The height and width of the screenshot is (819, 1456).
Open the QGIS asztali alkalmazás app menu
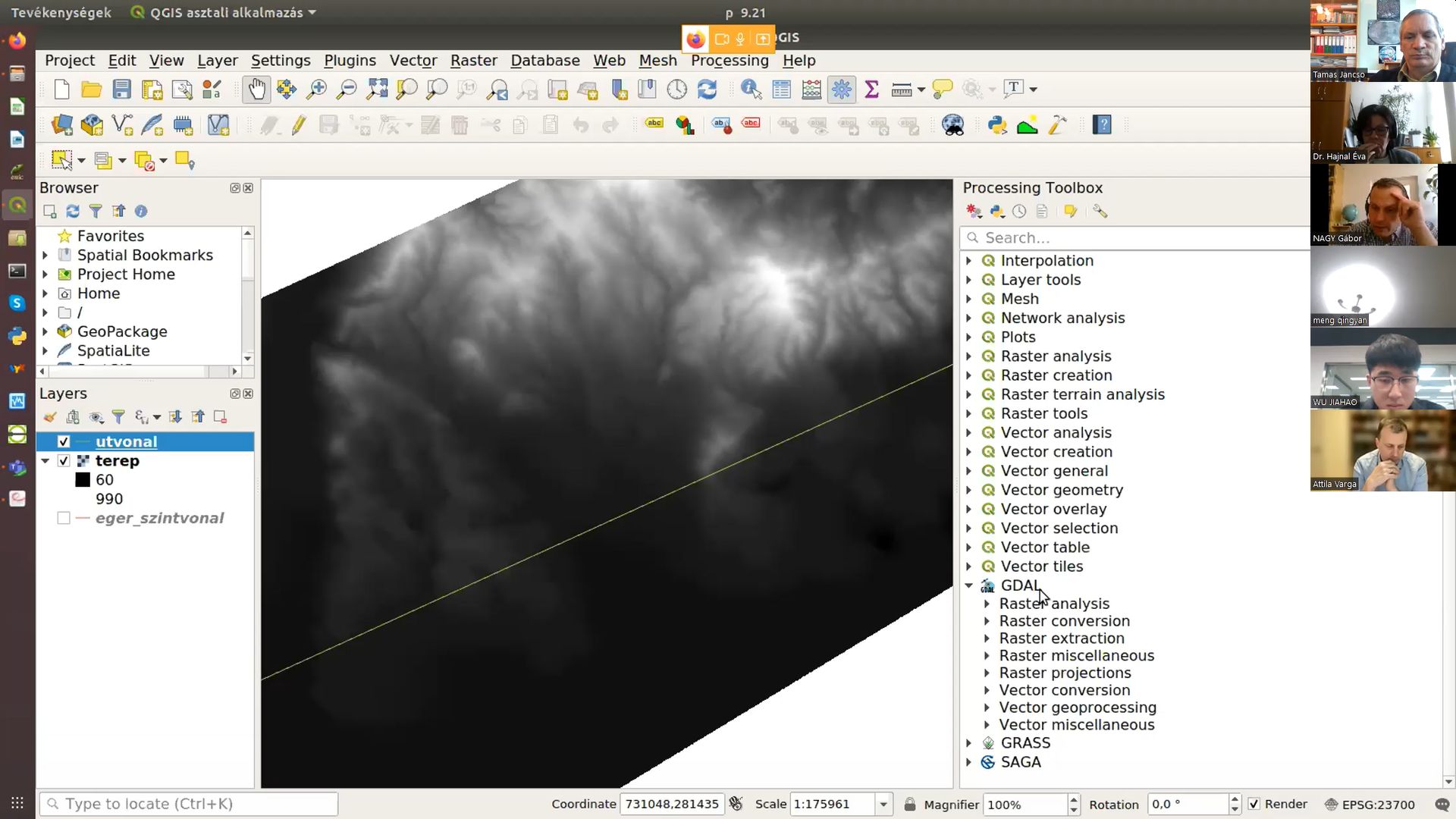223,13
